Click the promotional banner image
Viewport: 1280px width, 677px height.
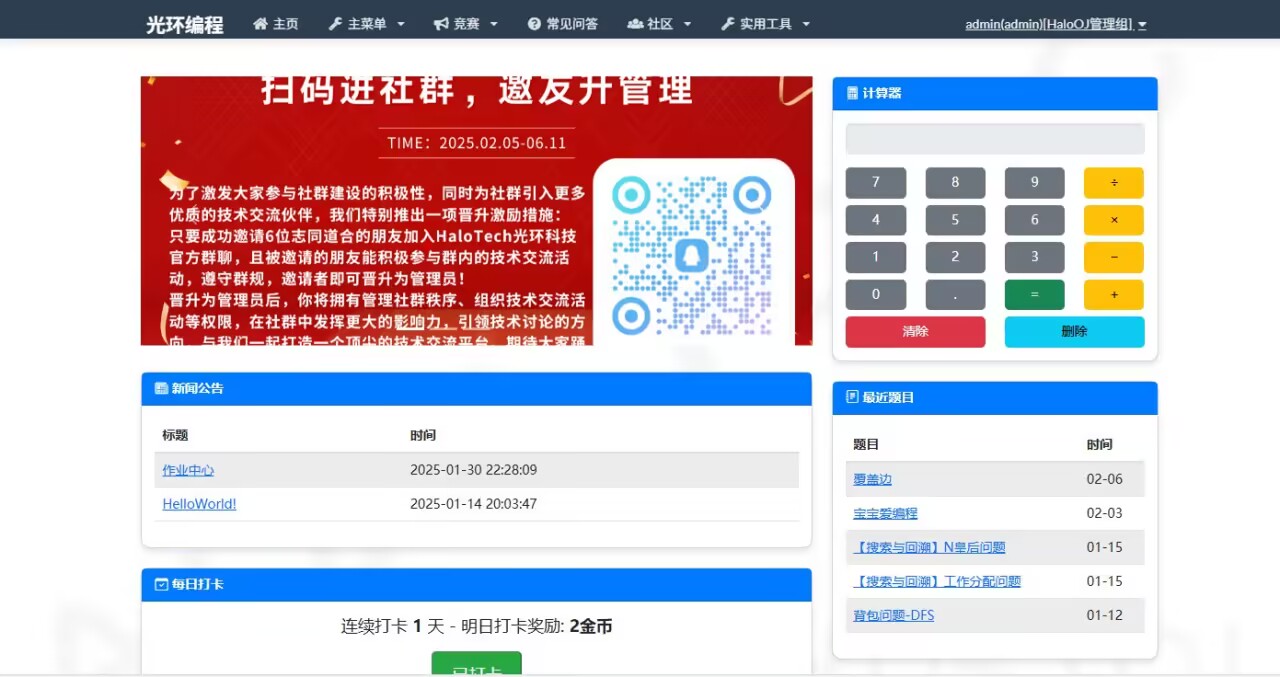pos(476,211)
